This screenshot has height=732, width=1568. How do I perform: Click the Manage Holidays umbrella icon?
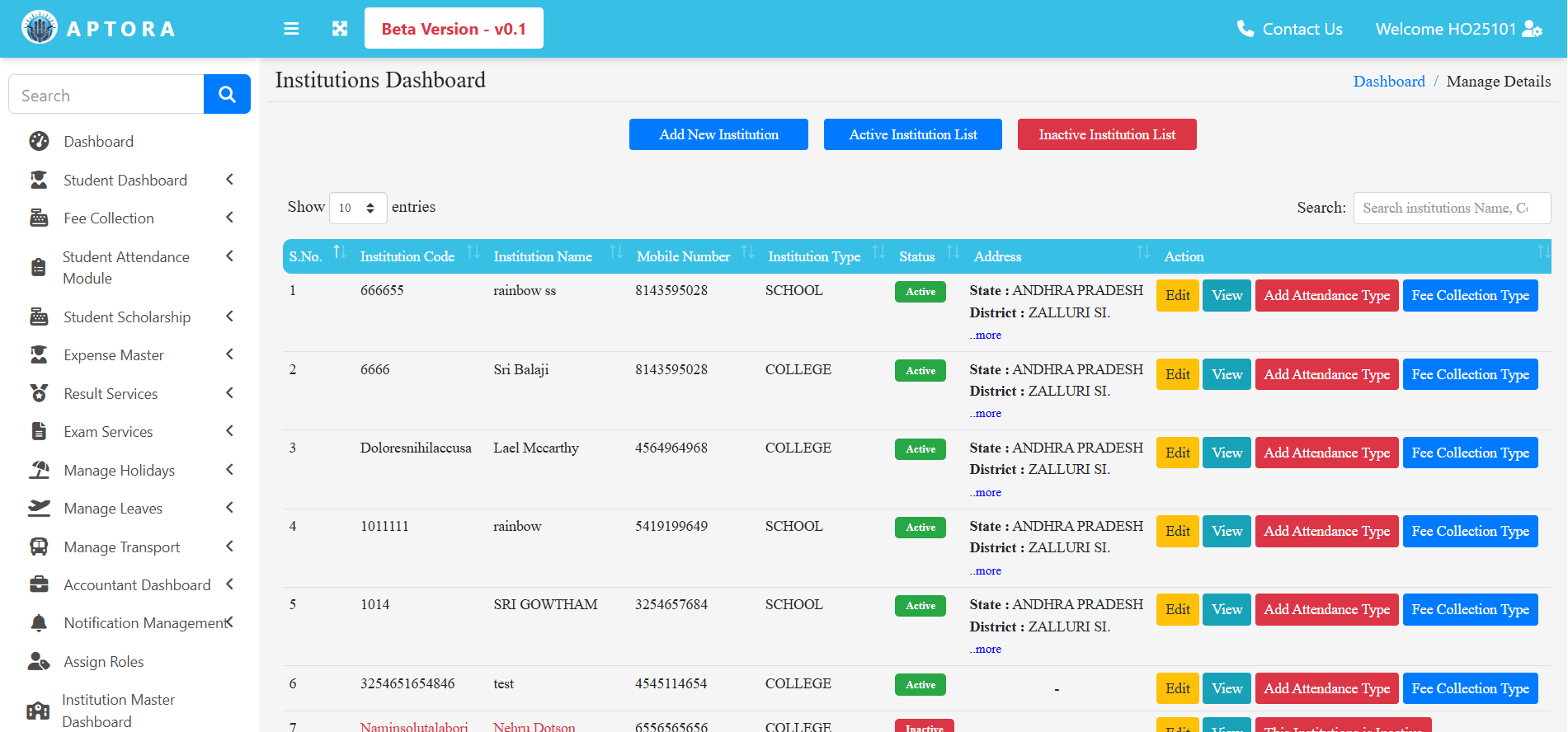click(x=39, y=470)
